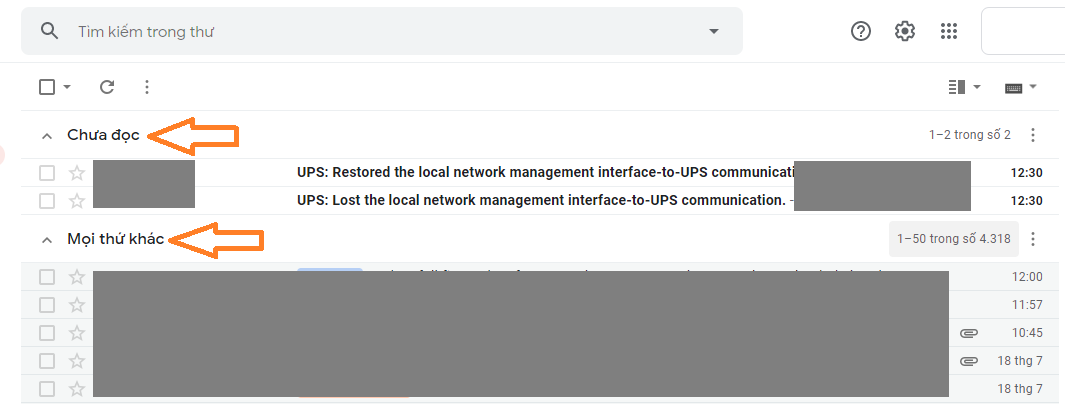This screenshot has height=404, width=1065.
Task: Check the 12:00 email's checkbox
Action: [47, 277]
